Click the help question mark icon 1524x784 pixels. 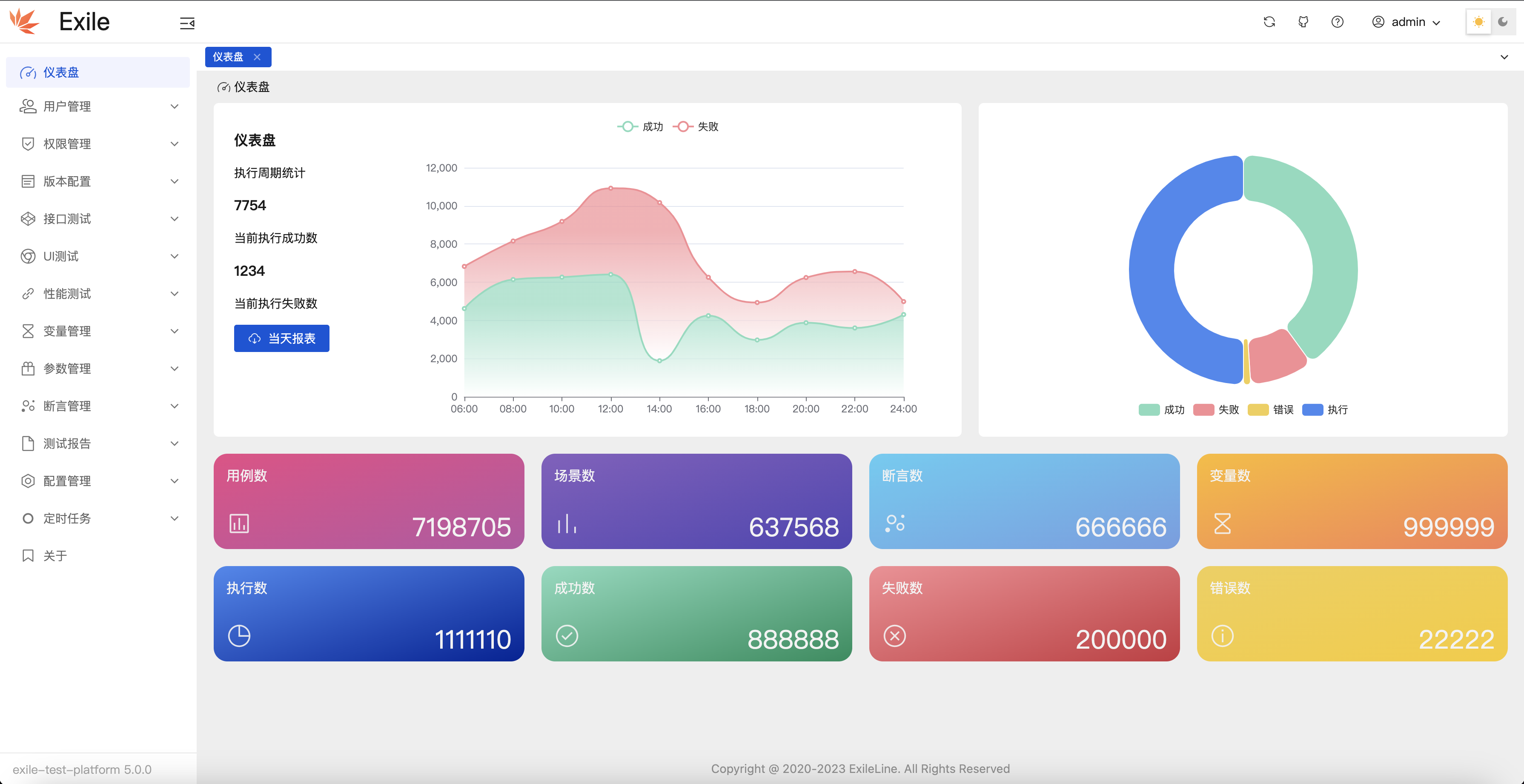[x=1337, y=22]
